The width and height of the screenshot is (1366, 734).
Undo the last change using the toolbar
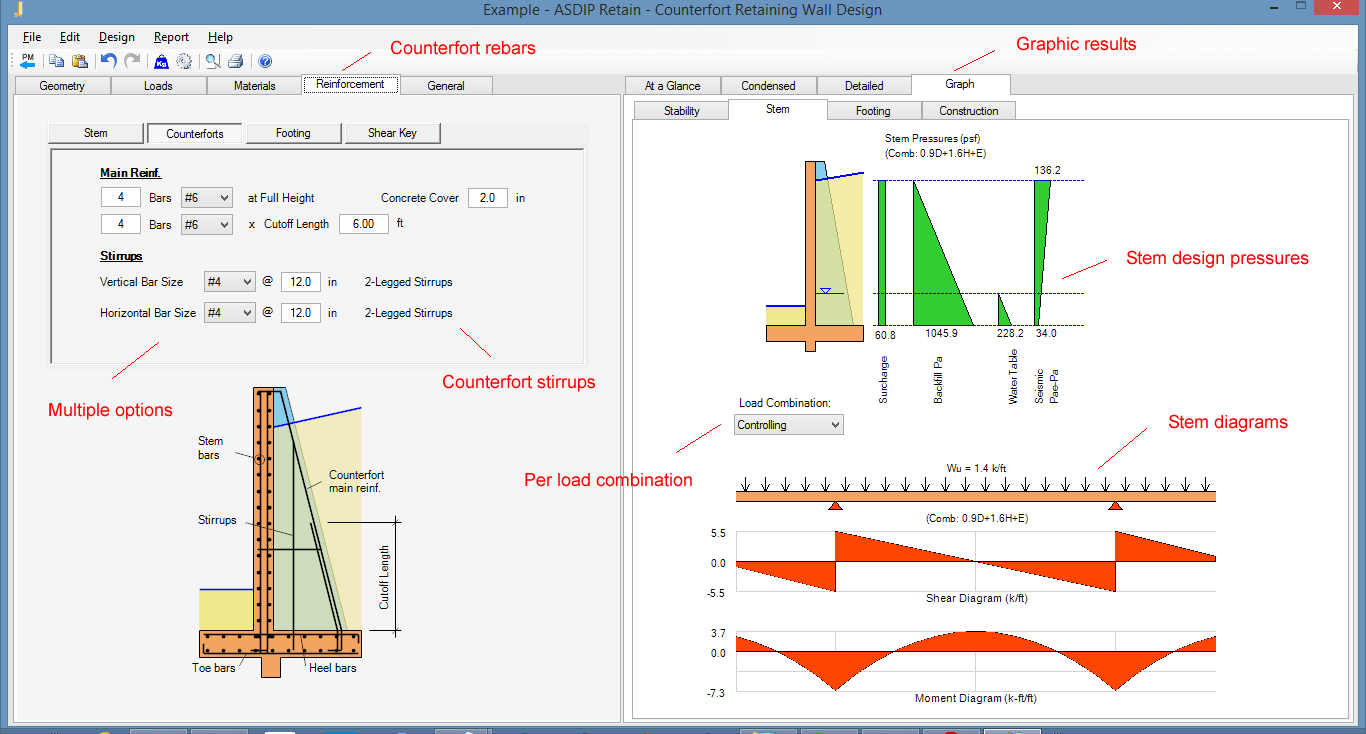pos(109,61)
